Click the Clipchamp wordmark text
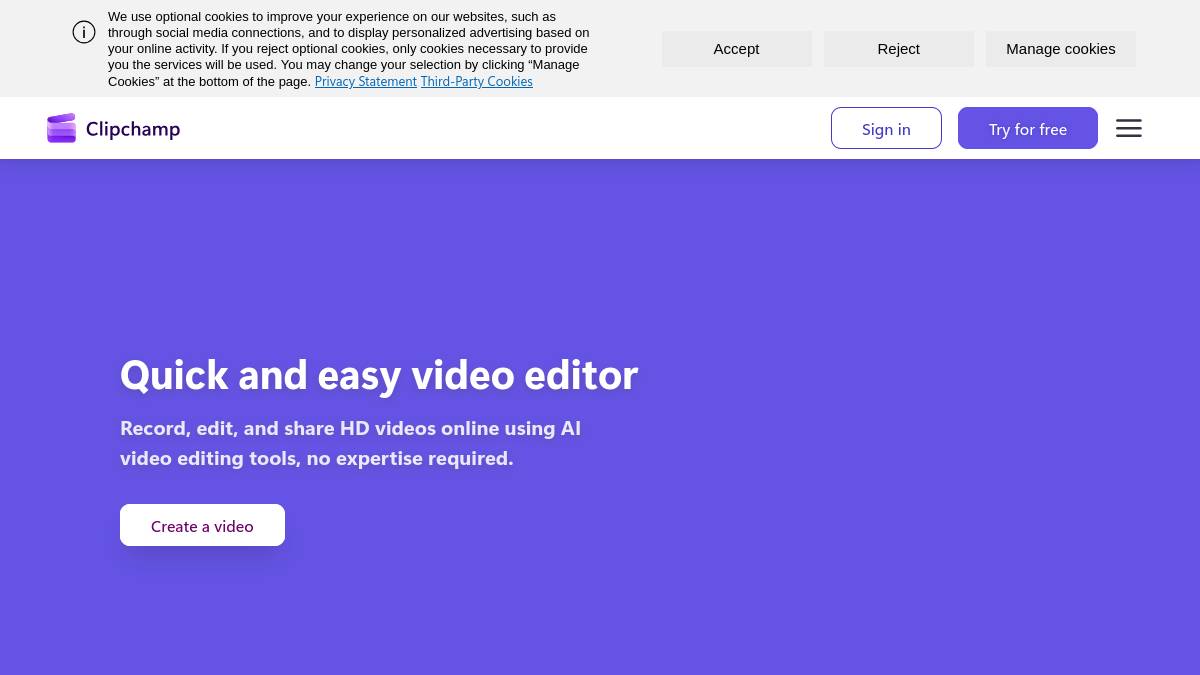 coord(133,129)
